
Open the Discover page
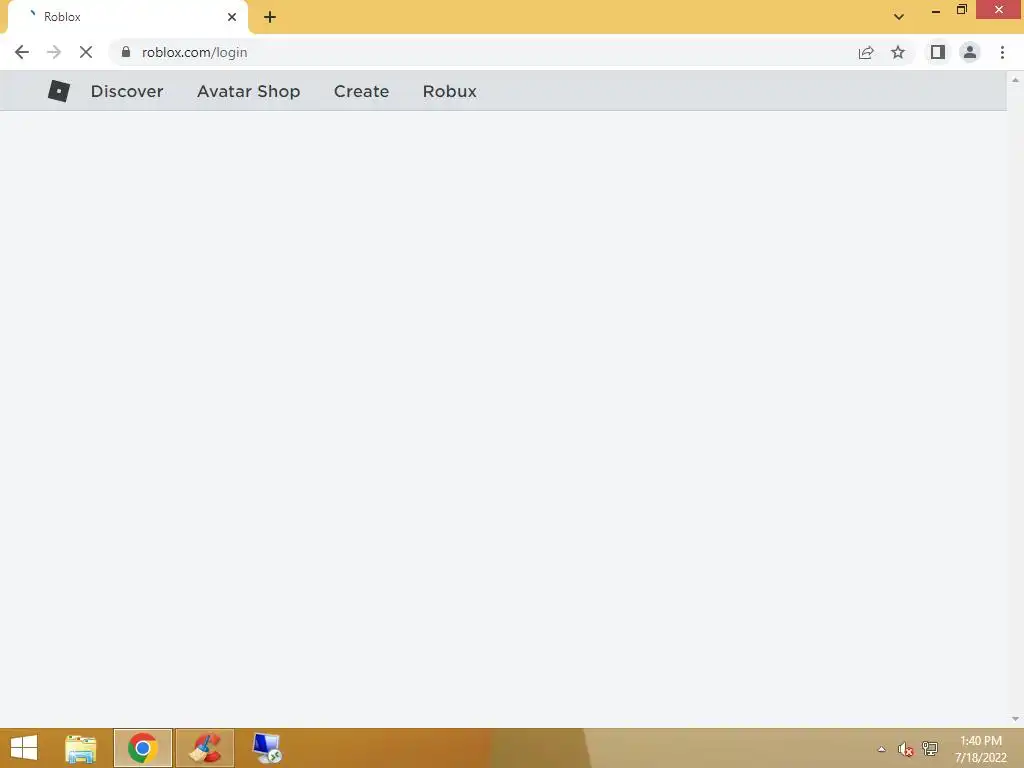(x=127, y=91)
